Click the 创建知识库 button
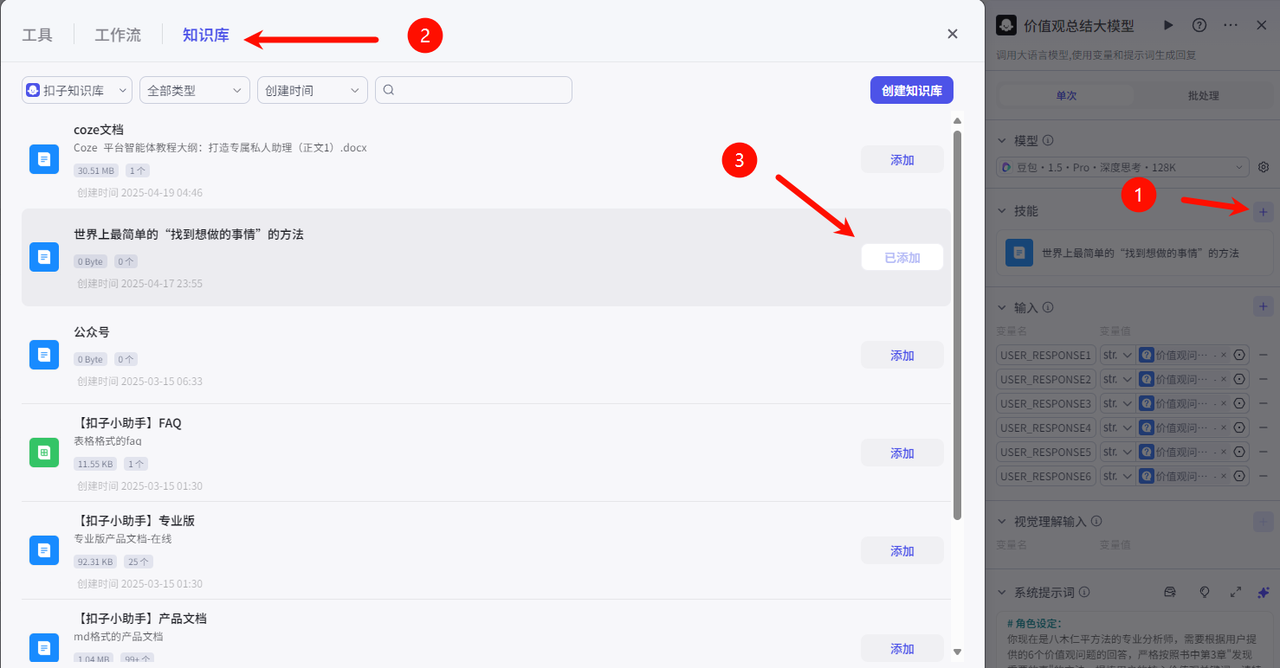The image size is (1280, 668). click(x=911, y=90)
